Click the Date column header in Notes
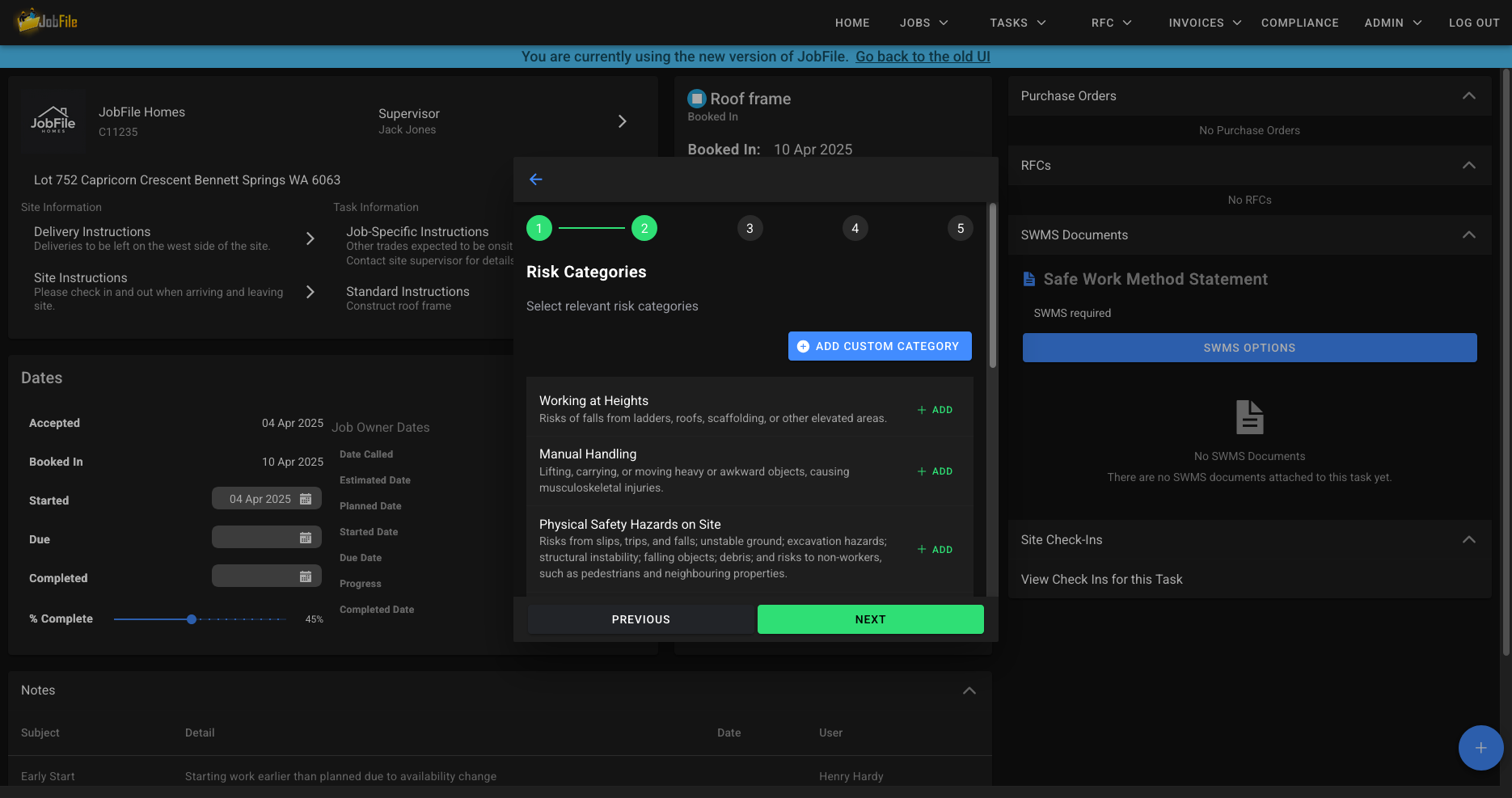The image size is (1512, 798). pyautogui.click(x=729, y=733)
